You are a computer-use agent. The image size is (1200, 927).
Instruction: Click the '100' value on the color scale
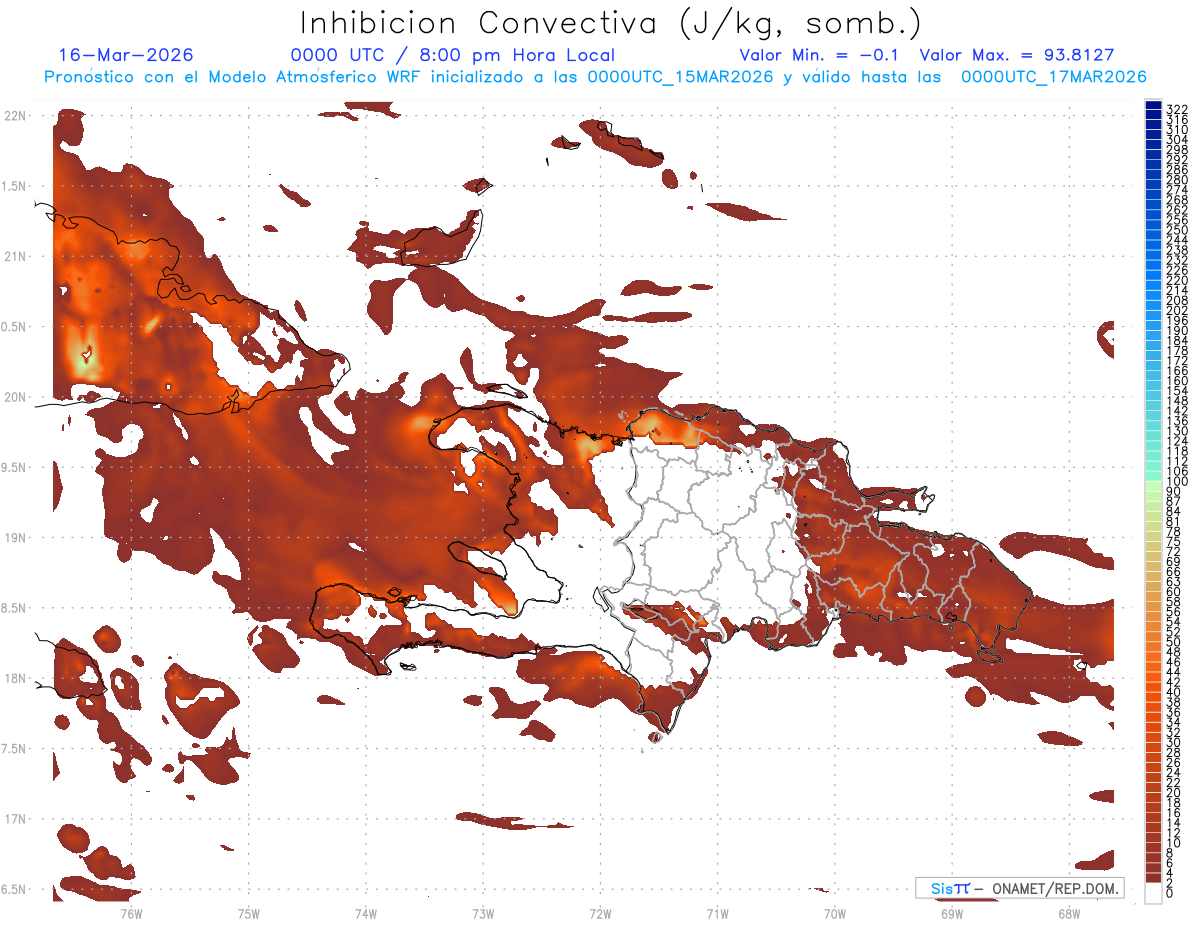1177,482
